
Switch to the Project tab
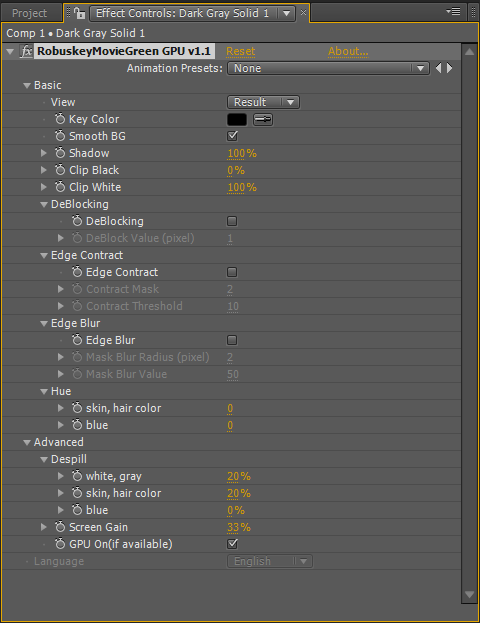point(29,13)
